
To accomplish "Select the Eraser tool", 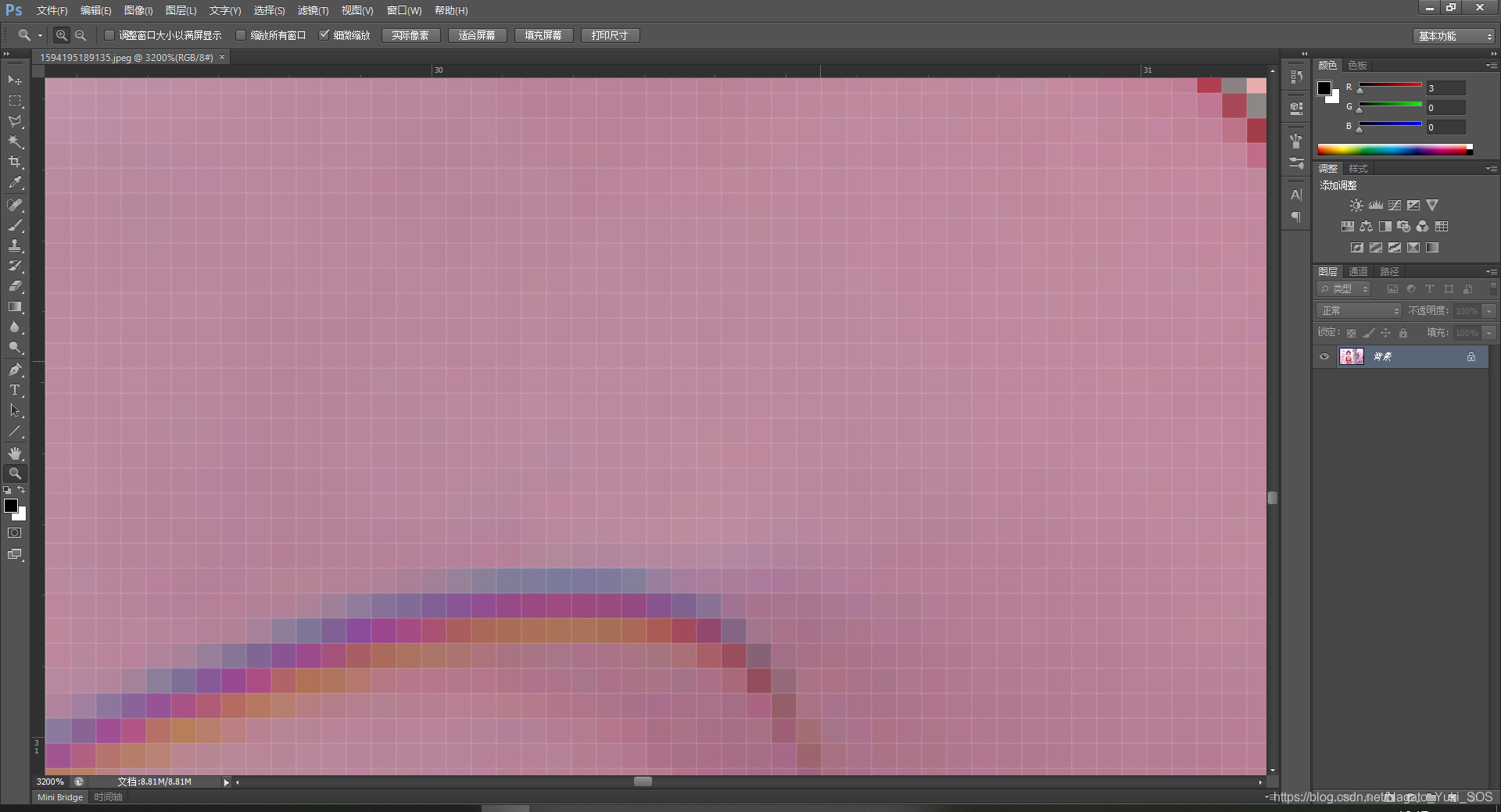I will click(15, 286).
